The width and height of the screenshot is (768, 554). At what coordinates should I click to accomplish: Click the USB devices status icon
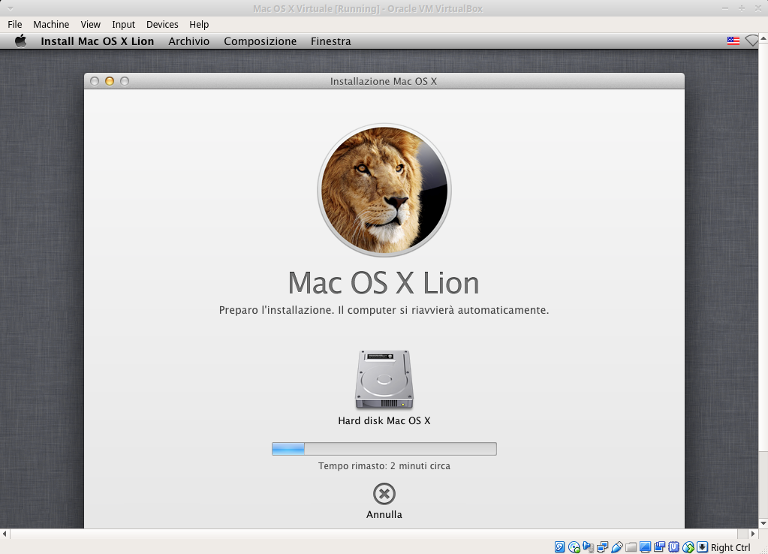click(617, 547)
